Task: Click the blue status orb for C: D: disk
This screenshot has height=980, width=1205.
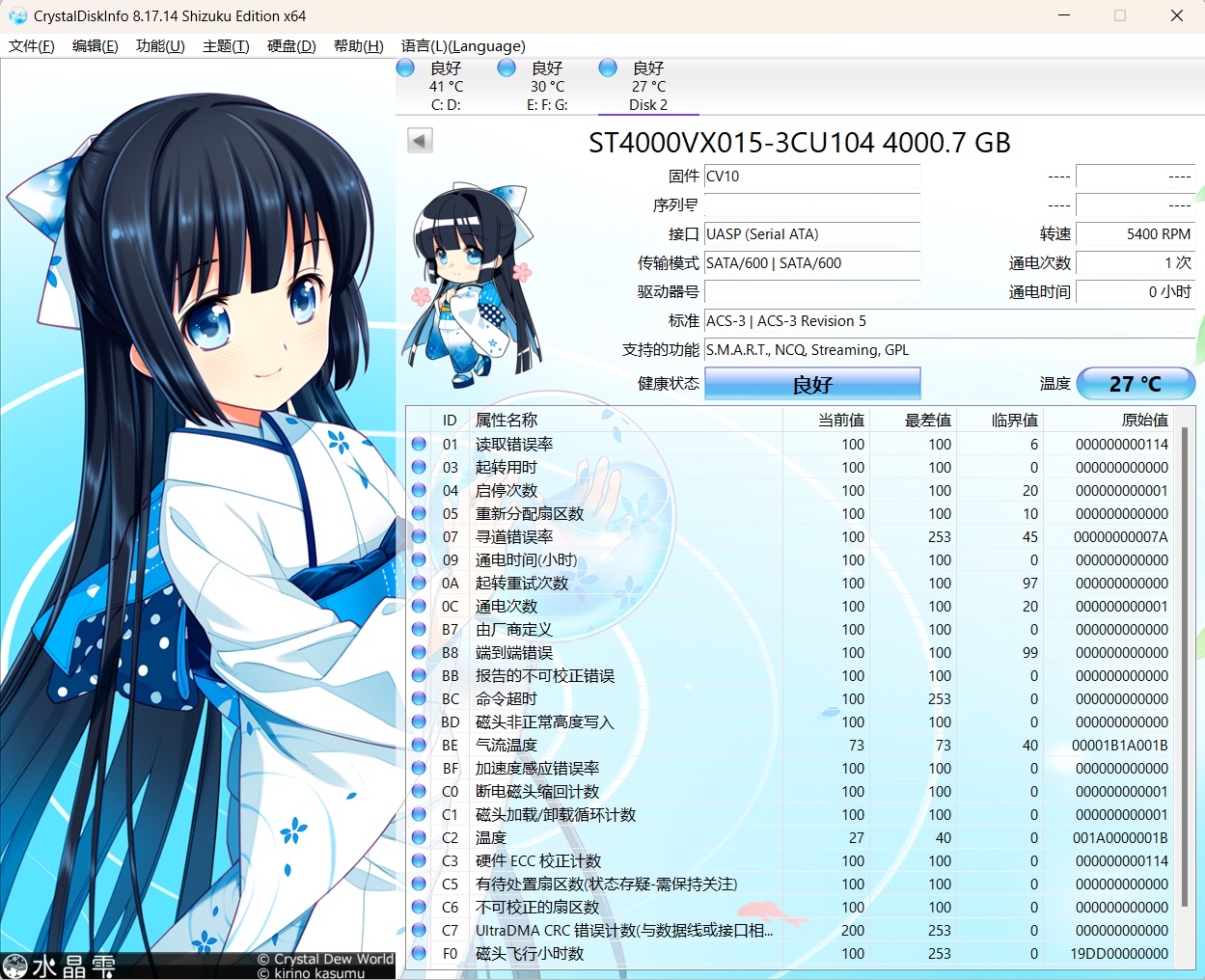Action: coord(405,68)
